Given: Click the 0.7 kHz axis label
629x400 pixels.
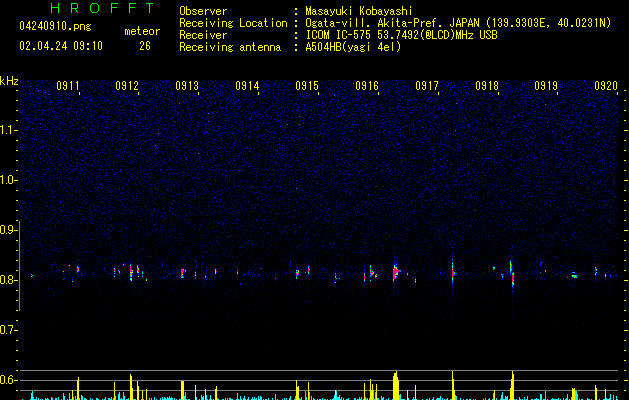Looking at the screenshot, I should (x=9, y=330).
